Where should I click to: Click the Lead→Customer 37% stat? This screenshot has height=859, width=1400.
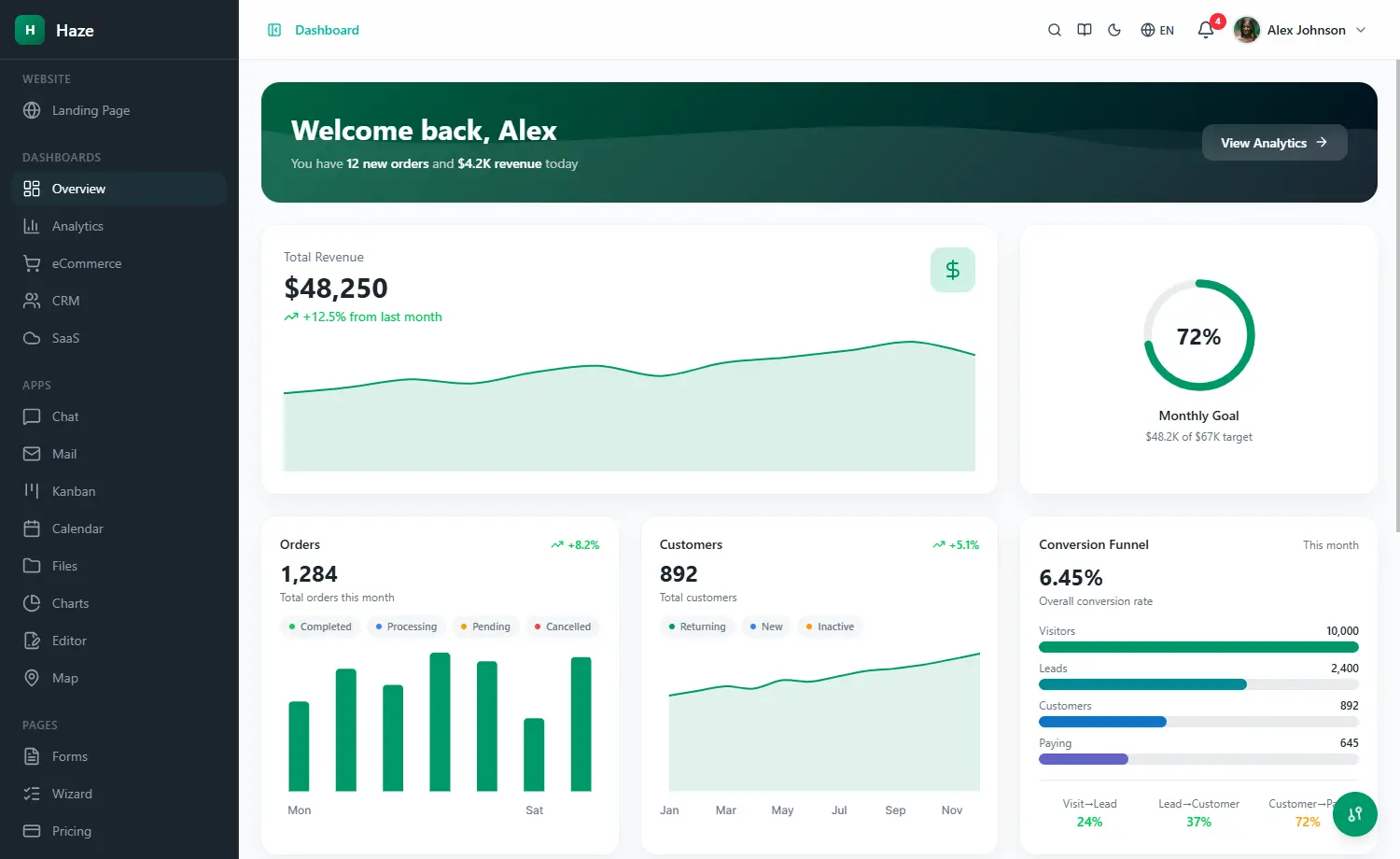click(x=1198, y=812)
